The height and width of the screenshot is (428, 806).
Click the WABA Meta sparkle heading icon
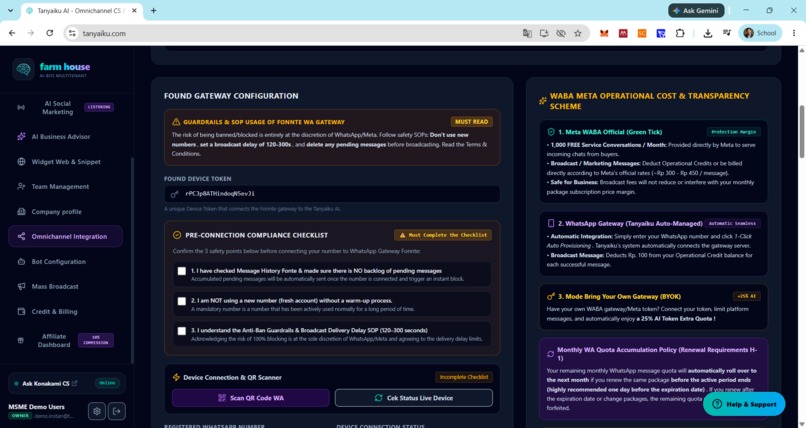pos(543,101)
